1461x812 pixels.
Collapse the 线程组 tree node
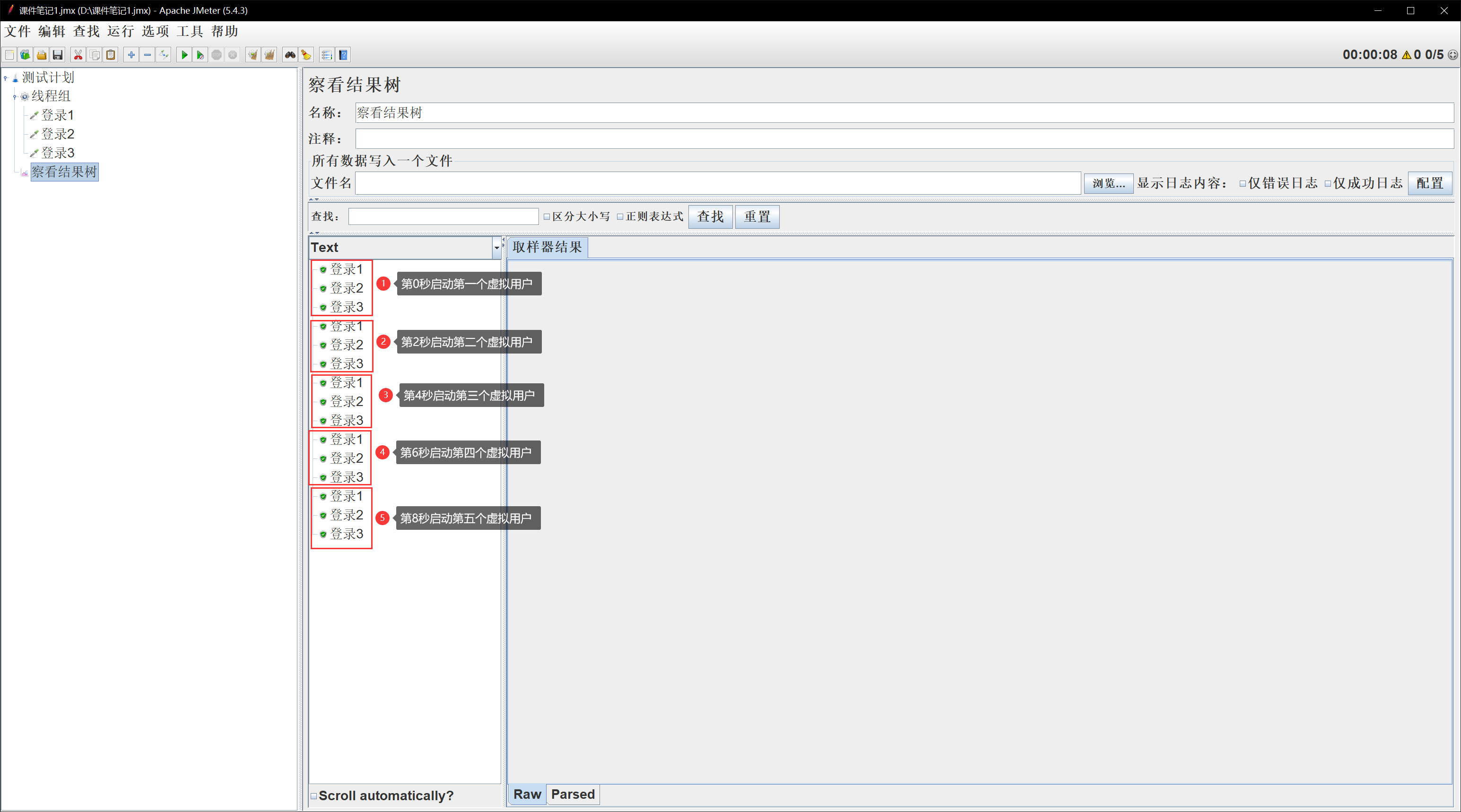15,96
